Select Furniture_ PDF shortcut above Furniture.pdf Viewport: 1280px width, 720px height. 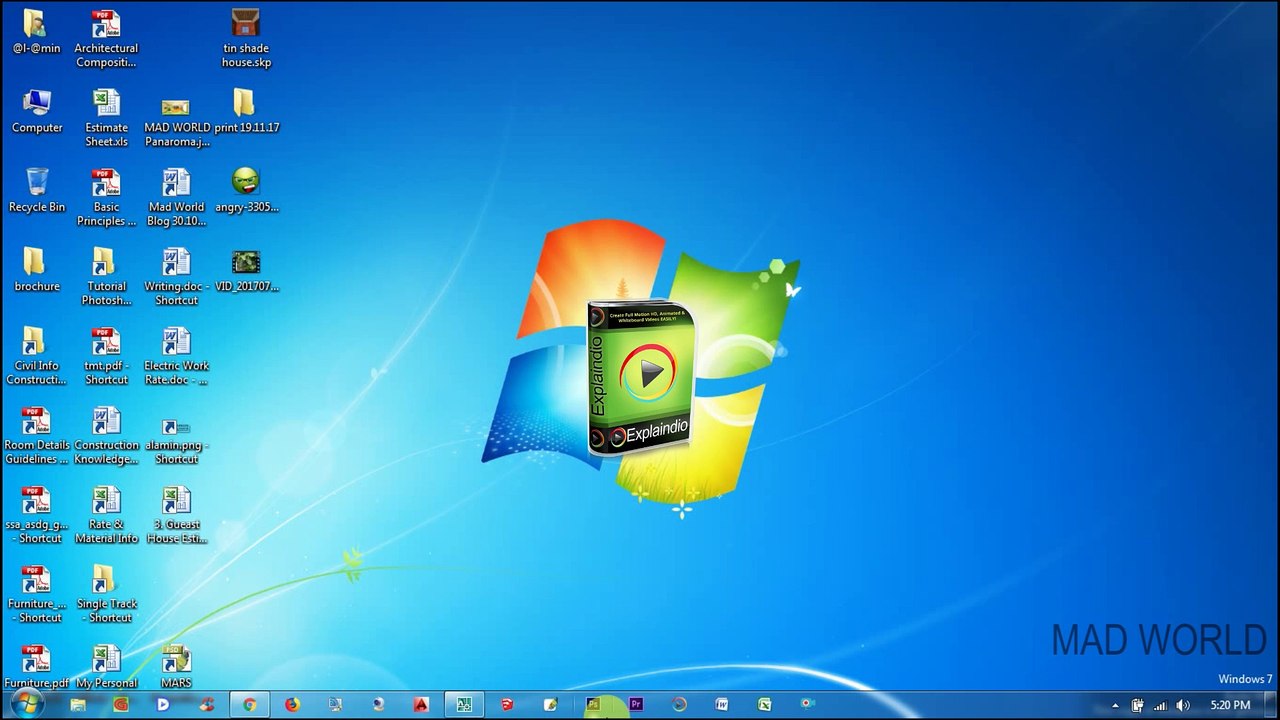point(36,594)
